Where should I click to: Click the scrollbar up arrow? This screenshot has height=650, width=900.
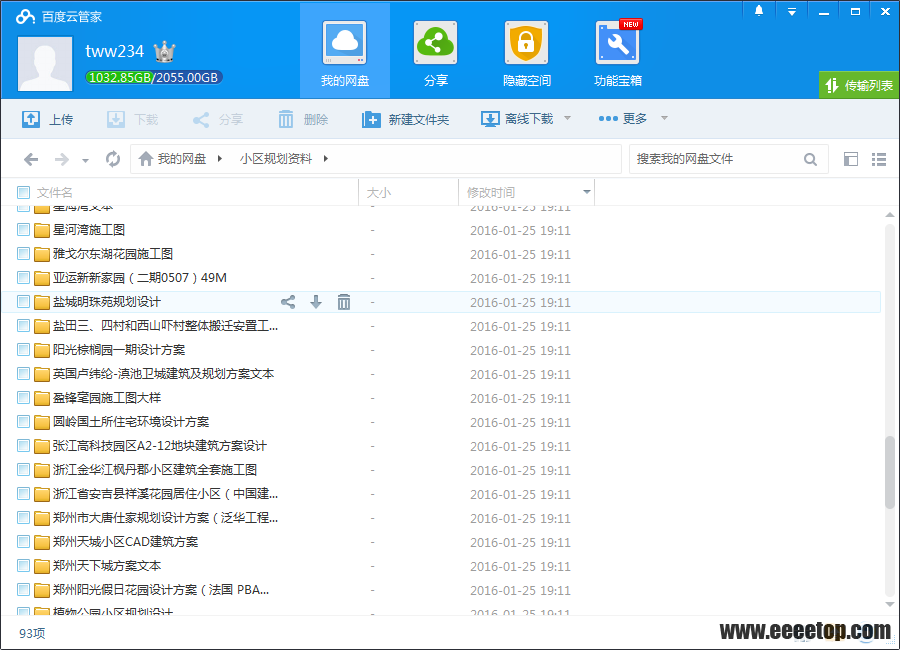(x=890, y=215)
